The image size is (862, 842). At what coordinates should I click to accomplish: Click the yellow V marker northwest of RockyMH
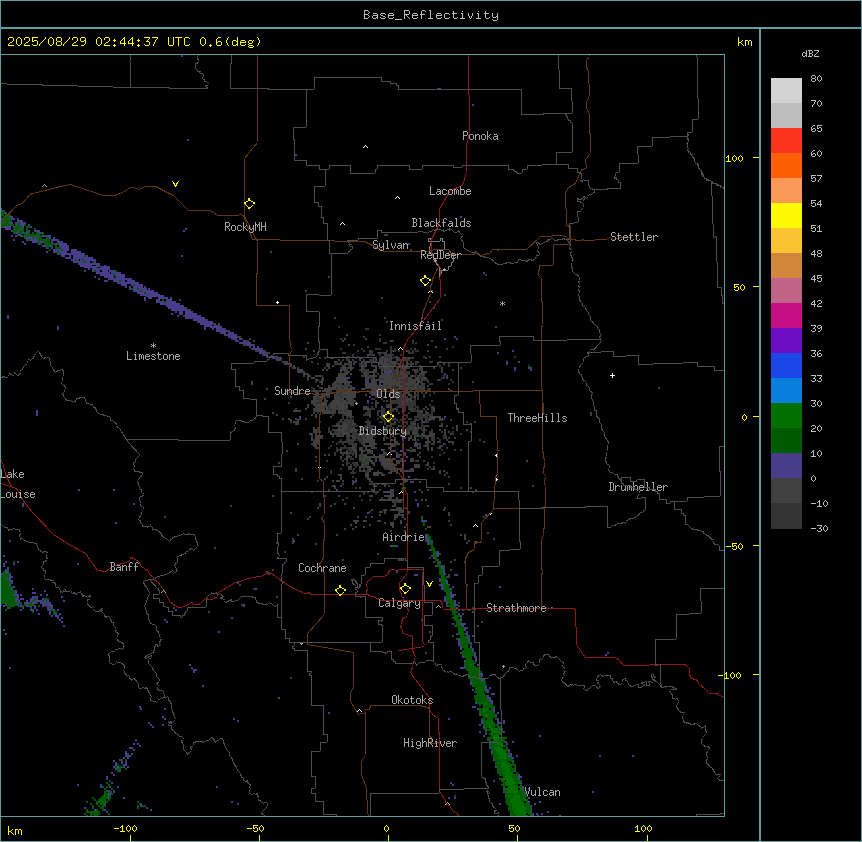tap(175, 184)
